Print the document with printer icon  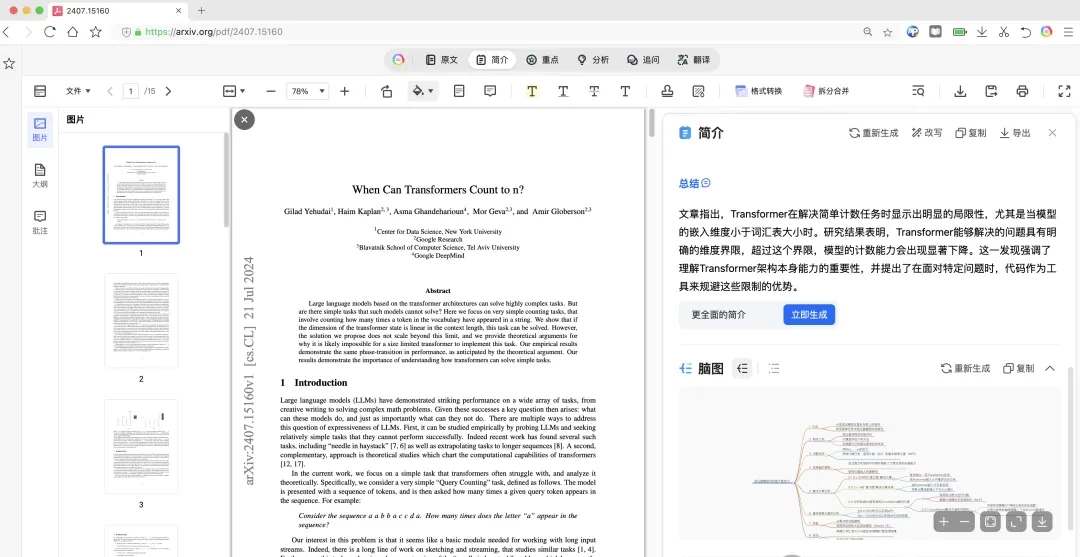1022,91
